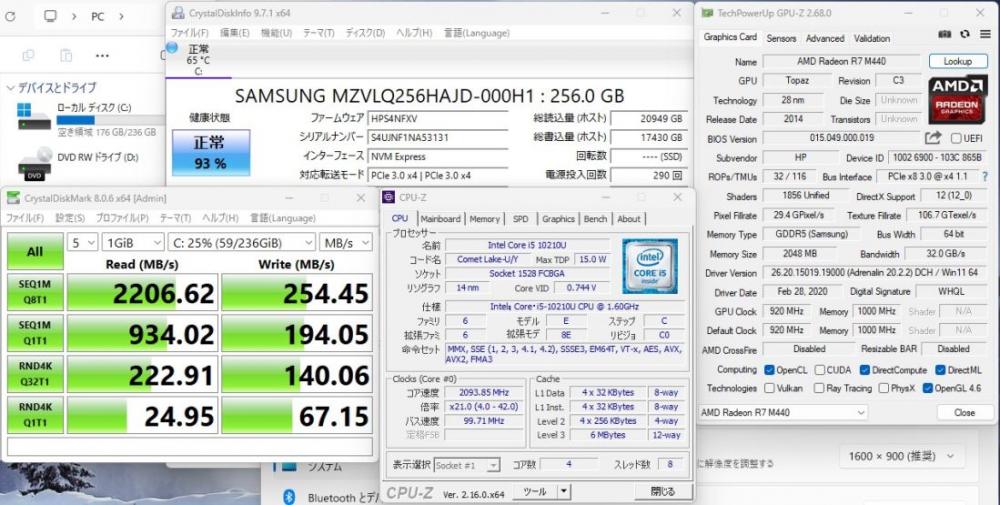Open the drive selection dropdown C: 25%
The image size is (1000, 505).
[242, 242]
